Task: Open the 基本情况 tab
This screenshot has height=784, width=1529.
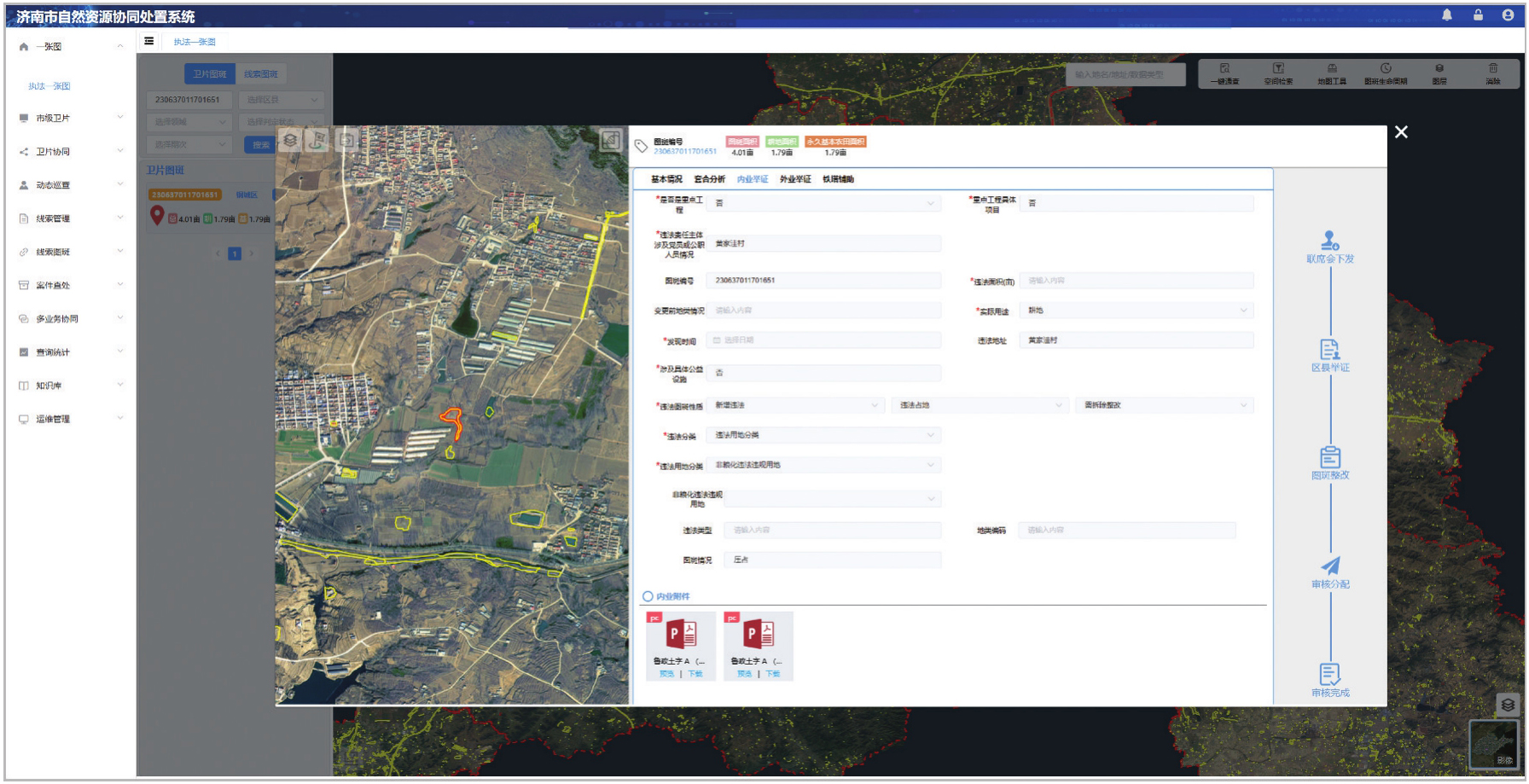Action: pos(666,179)
